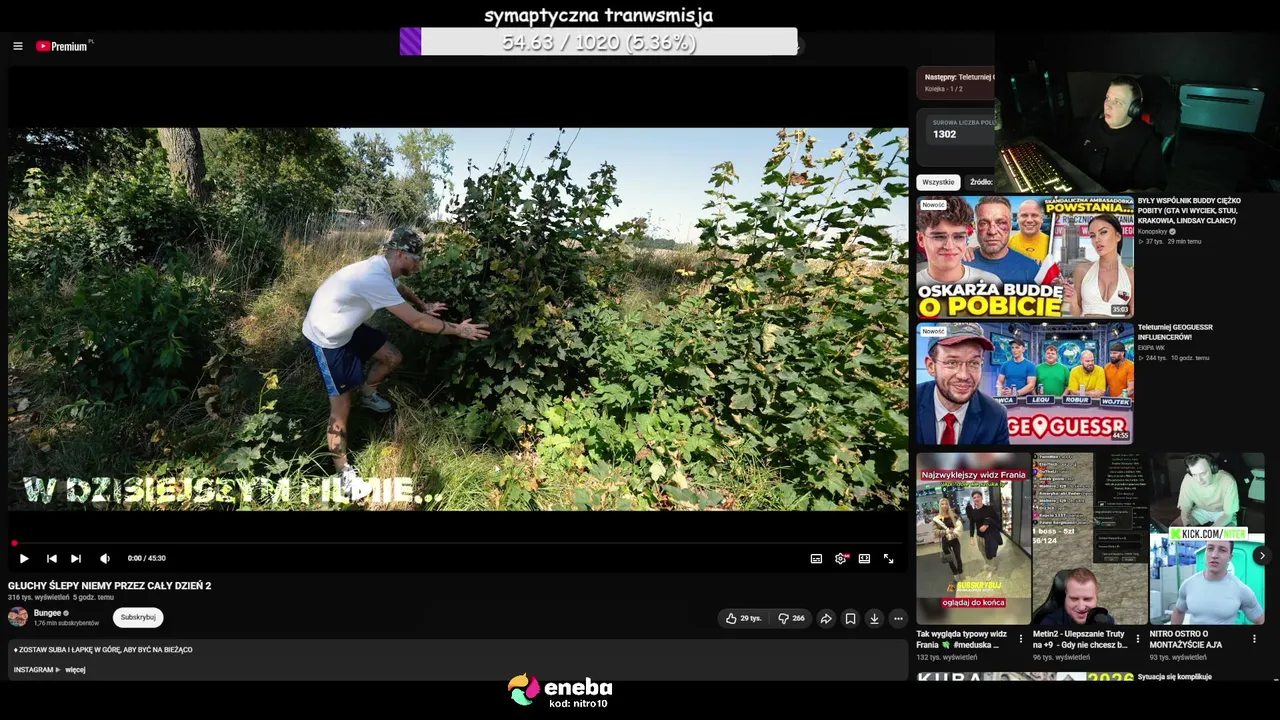Viewport: 1280px width, 720px height.
Task: Select the 'Wszystkie' filter chip
Action: 938,182
